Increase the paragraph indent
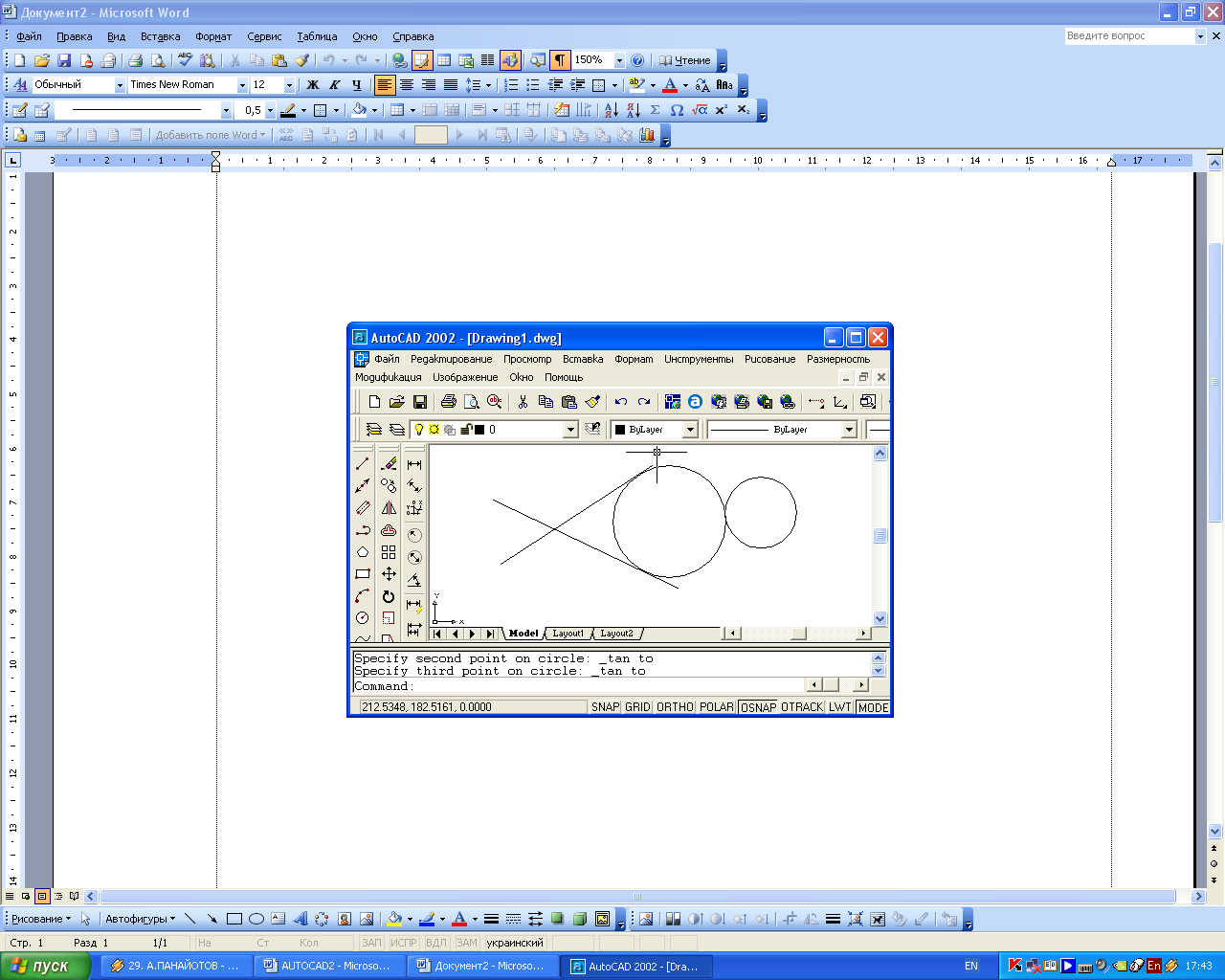Viewport: 1225px width, 980px height. pos(577,85)
